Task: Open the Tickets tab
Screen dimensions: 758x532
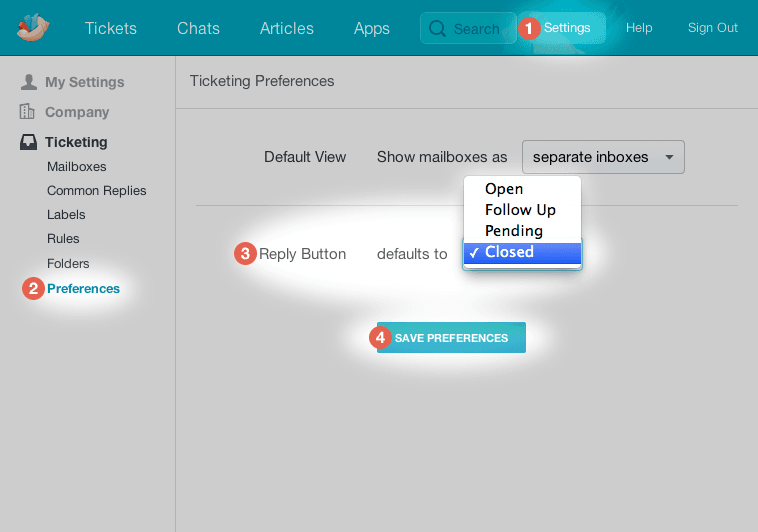Action: tap(110, 28)
